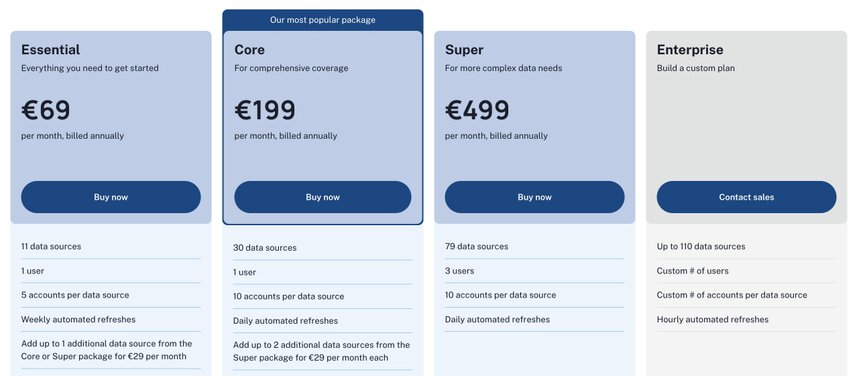859x376 pixels.
Task: Click the €499 price
Action: pos(477,110)
